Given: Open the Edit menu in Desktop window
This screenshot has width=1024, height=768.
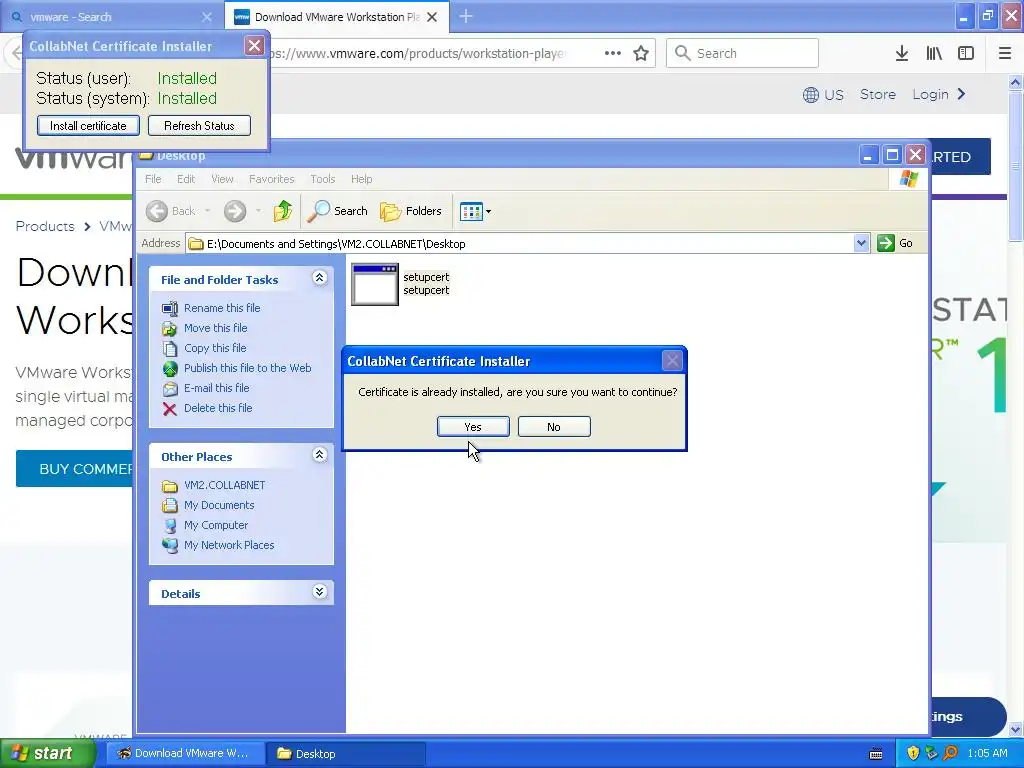Looking at the screenshot, I should coord(185,179).
